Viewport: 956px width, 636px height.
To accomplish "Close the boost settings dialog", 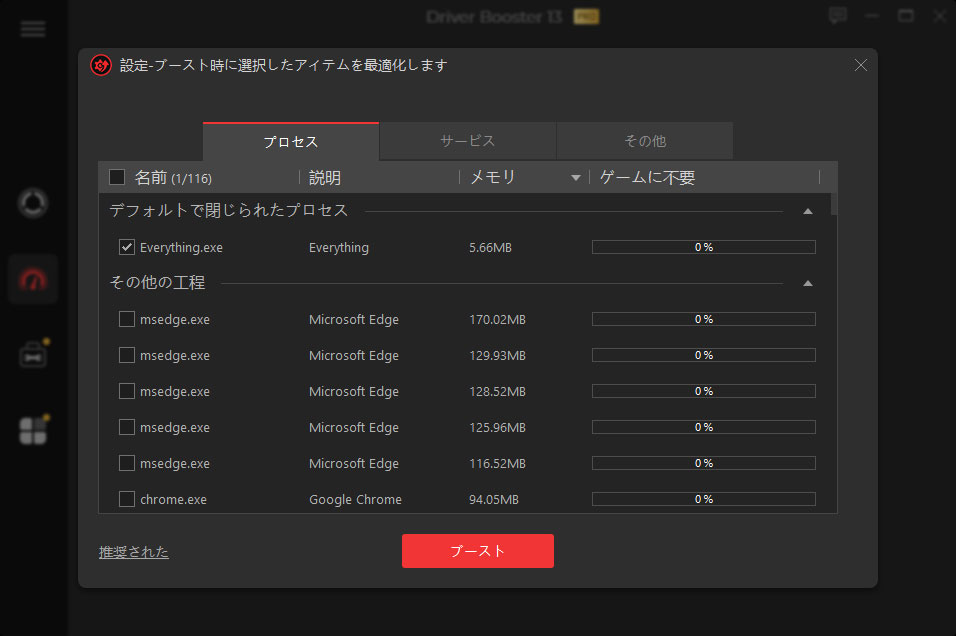I will coord(860,65).
